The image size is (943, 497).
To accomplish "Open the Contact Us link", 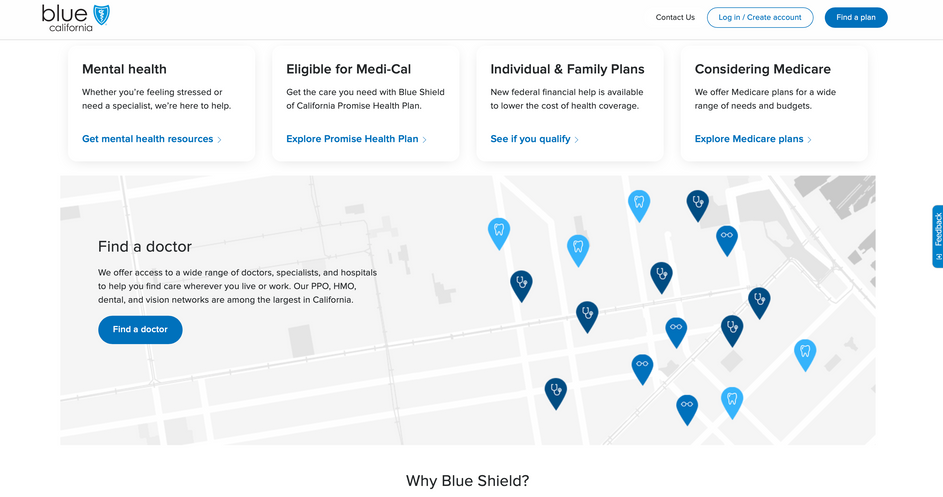I will click(675, 17).
